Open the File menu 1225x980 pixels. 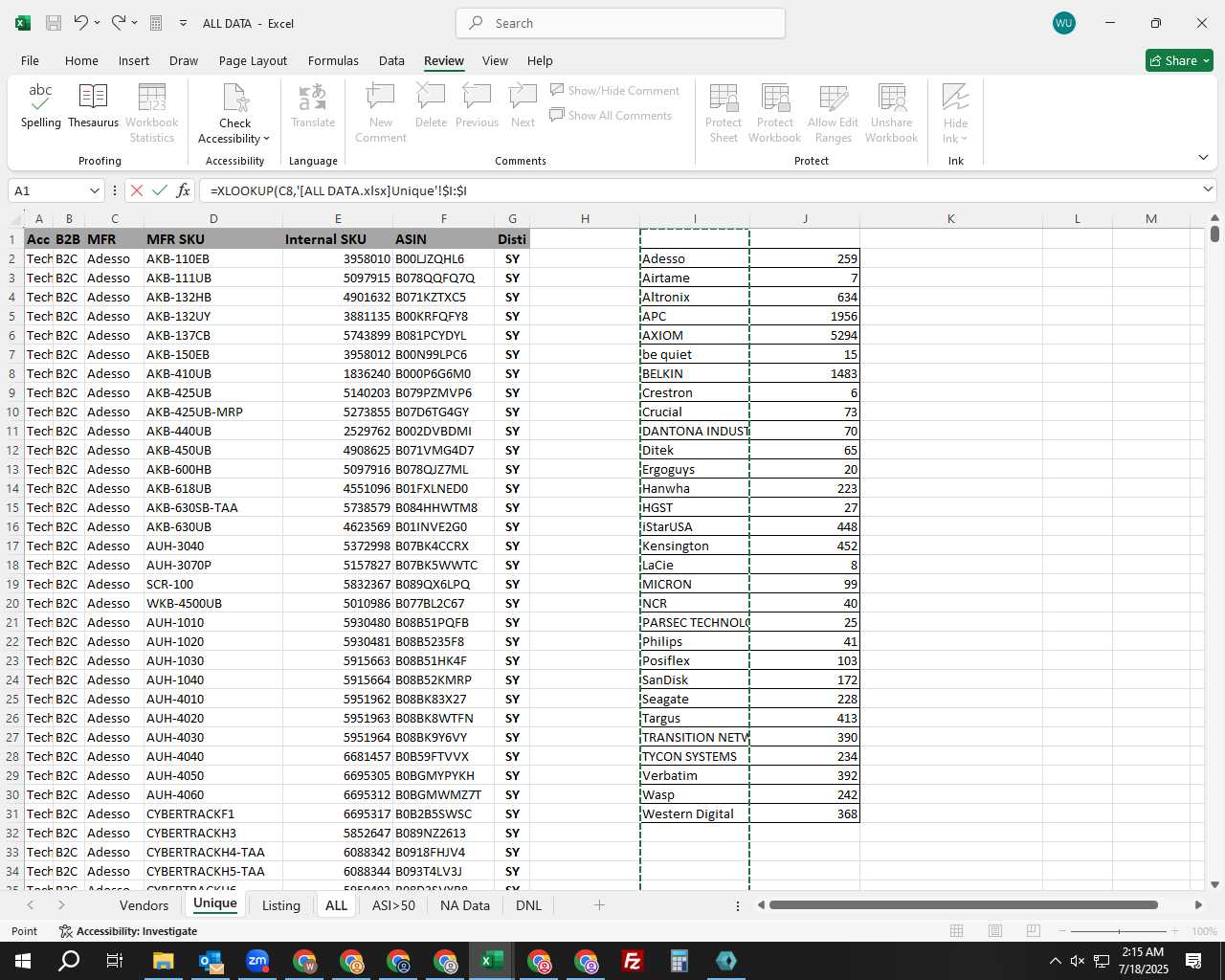pos(31,60)
